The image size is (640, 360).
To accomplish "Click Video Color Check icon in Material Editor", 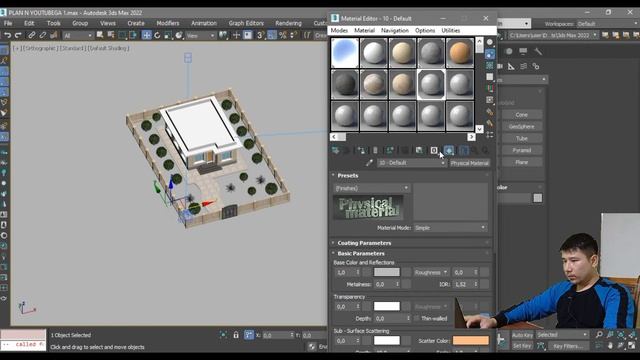I will tap(490, 88).
